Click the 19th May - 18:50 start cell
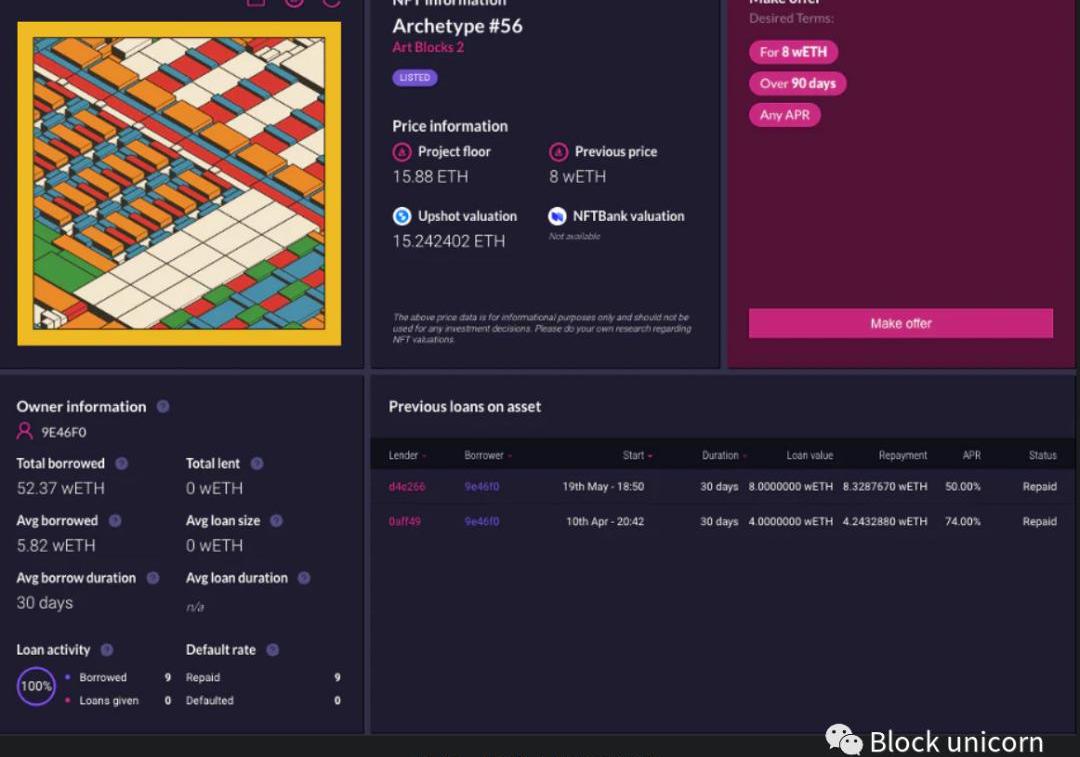Viewport: 1080px width, 757px height. point(603,486)
